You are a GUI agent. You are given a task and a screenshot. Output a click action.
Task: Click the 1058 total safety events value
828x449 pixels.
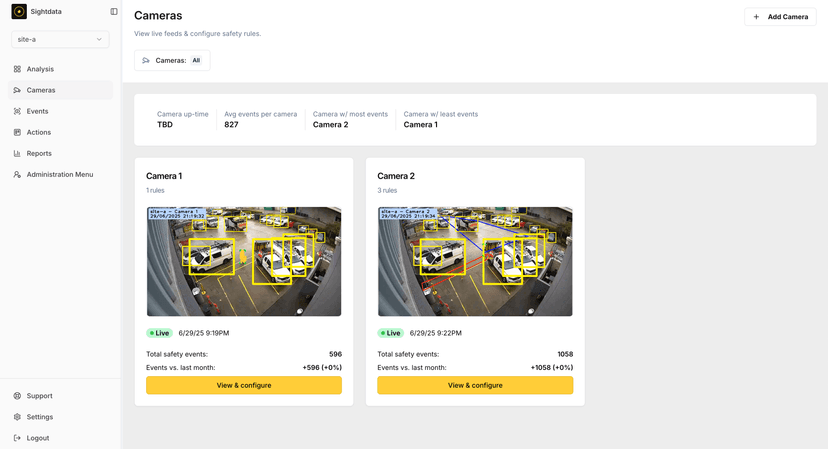565,354
